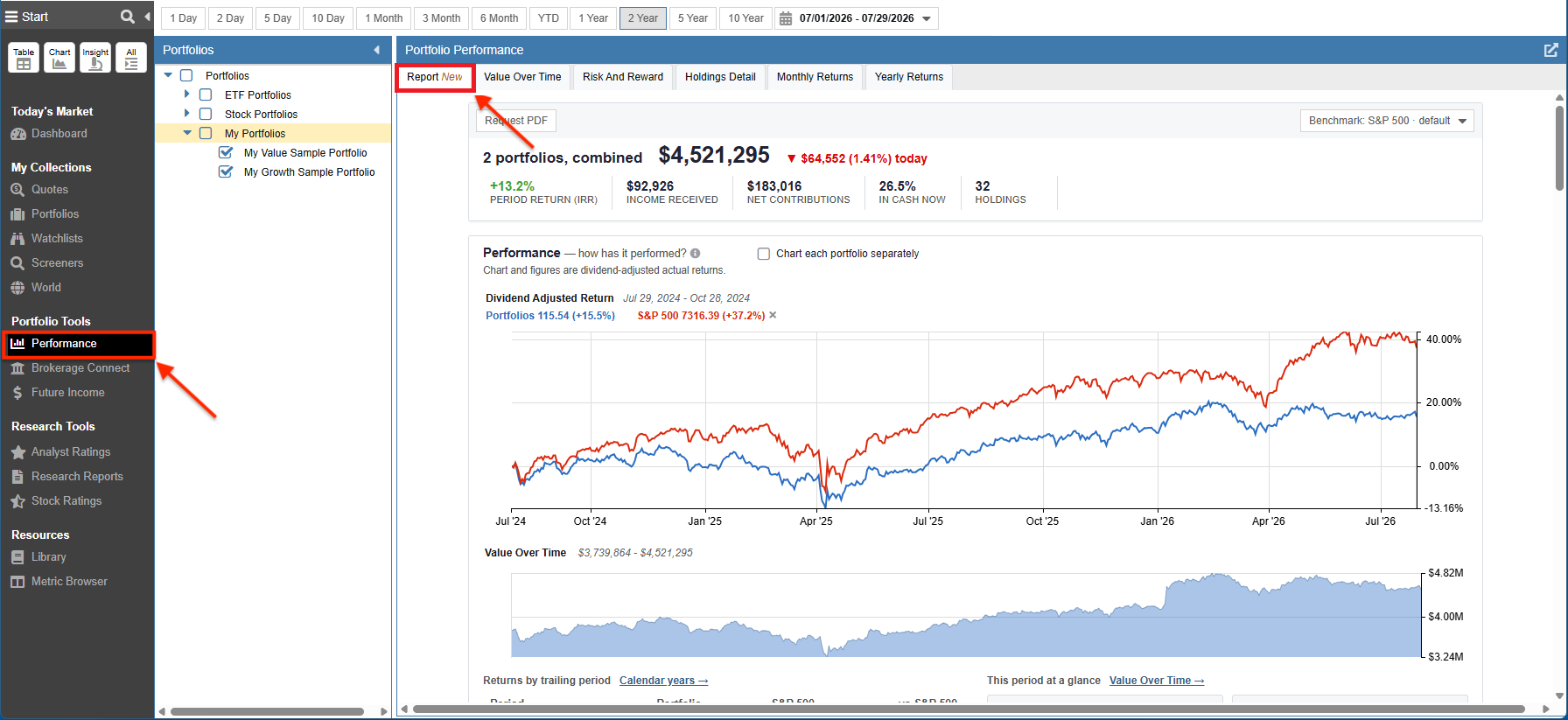Open Screeners in the sidebar
This screenshot has height=720, width=1568.
click(57, 262)
